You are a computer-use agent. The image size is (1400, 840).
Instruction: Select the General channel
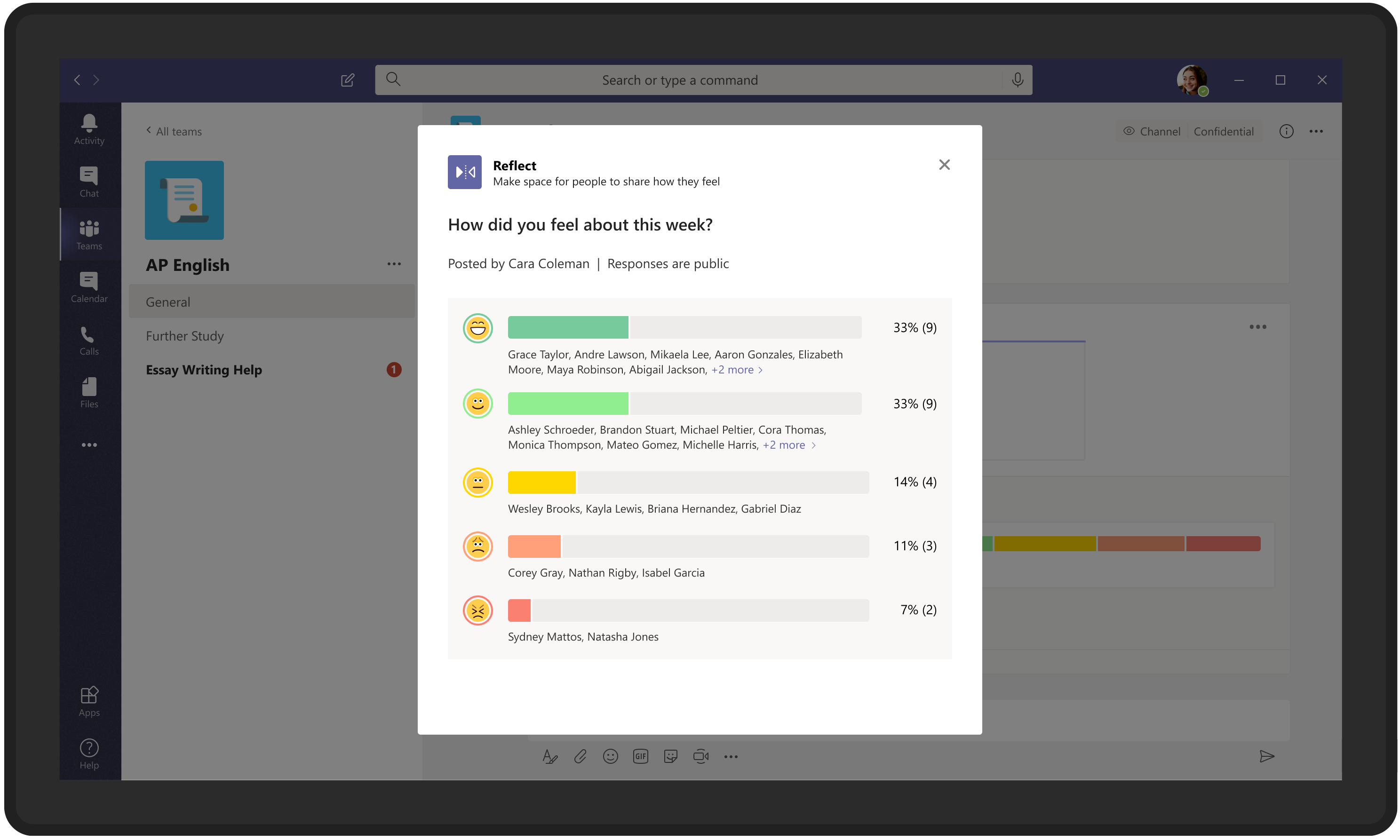click(168, 301)
